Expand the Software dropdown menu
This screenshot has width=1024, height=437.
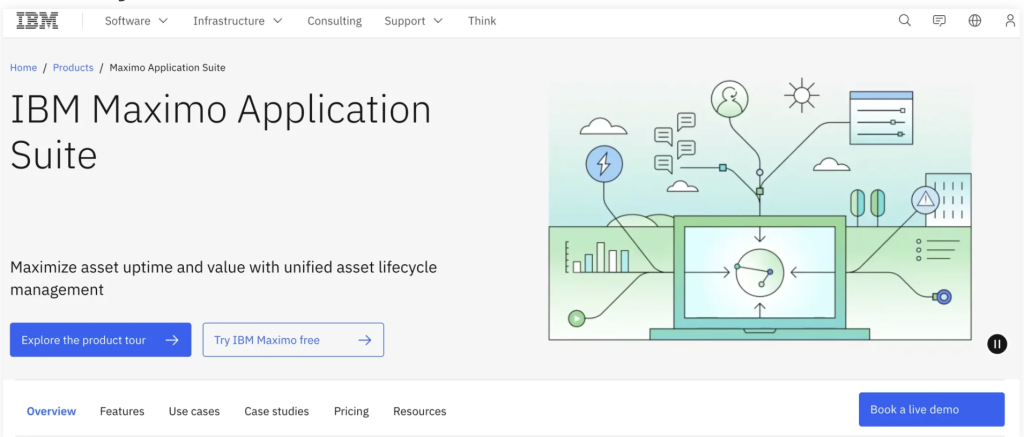coord(136,21)
